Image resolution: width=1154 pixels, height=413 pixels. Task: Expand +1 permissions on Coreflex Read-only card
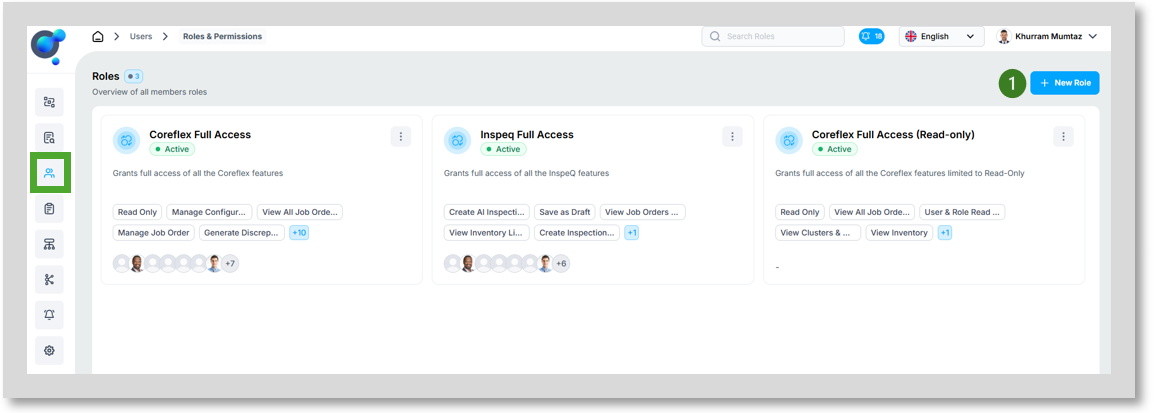[945, 233]
